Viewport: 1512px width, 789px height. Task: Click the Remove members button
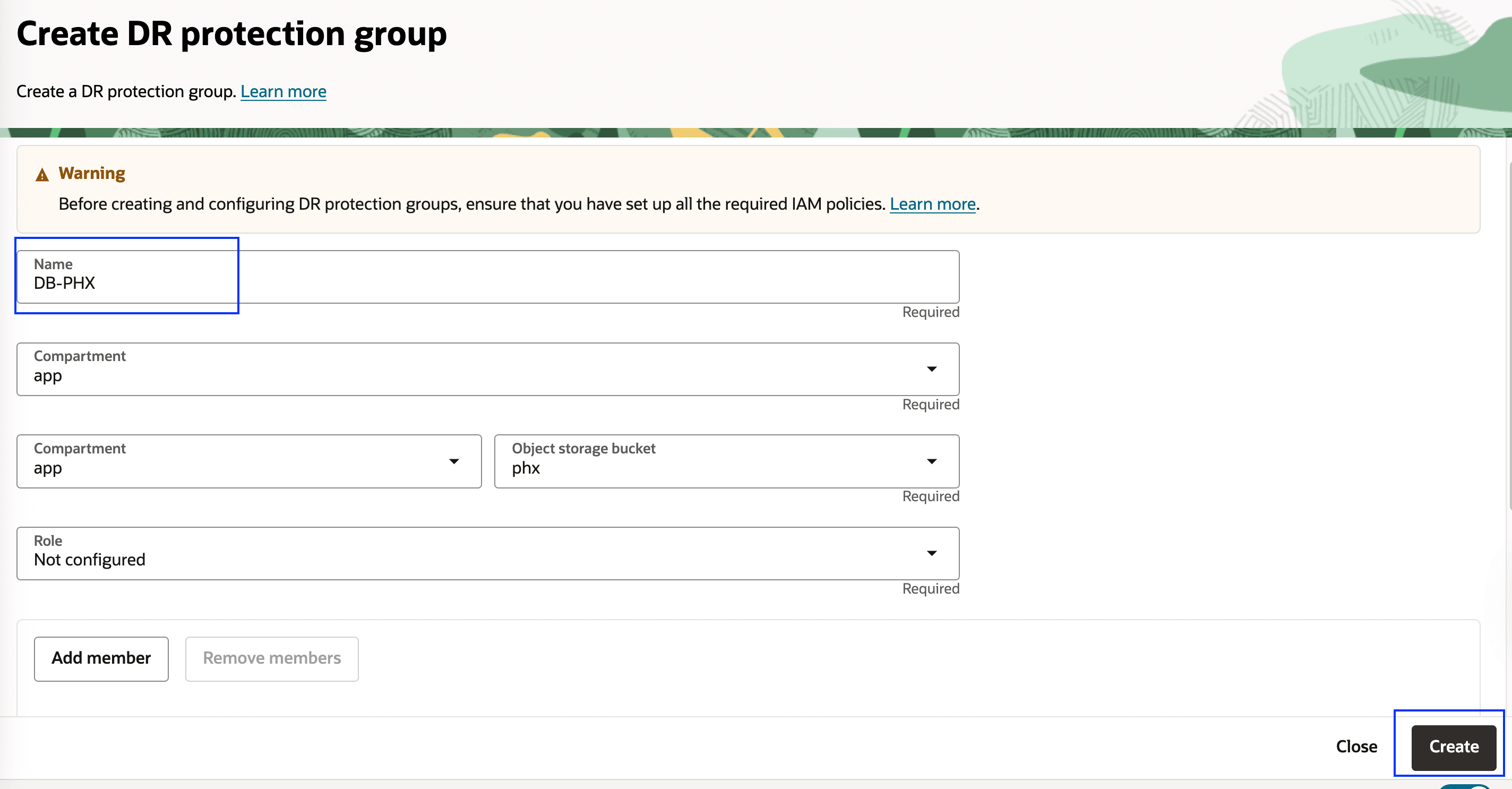(272, 659)
